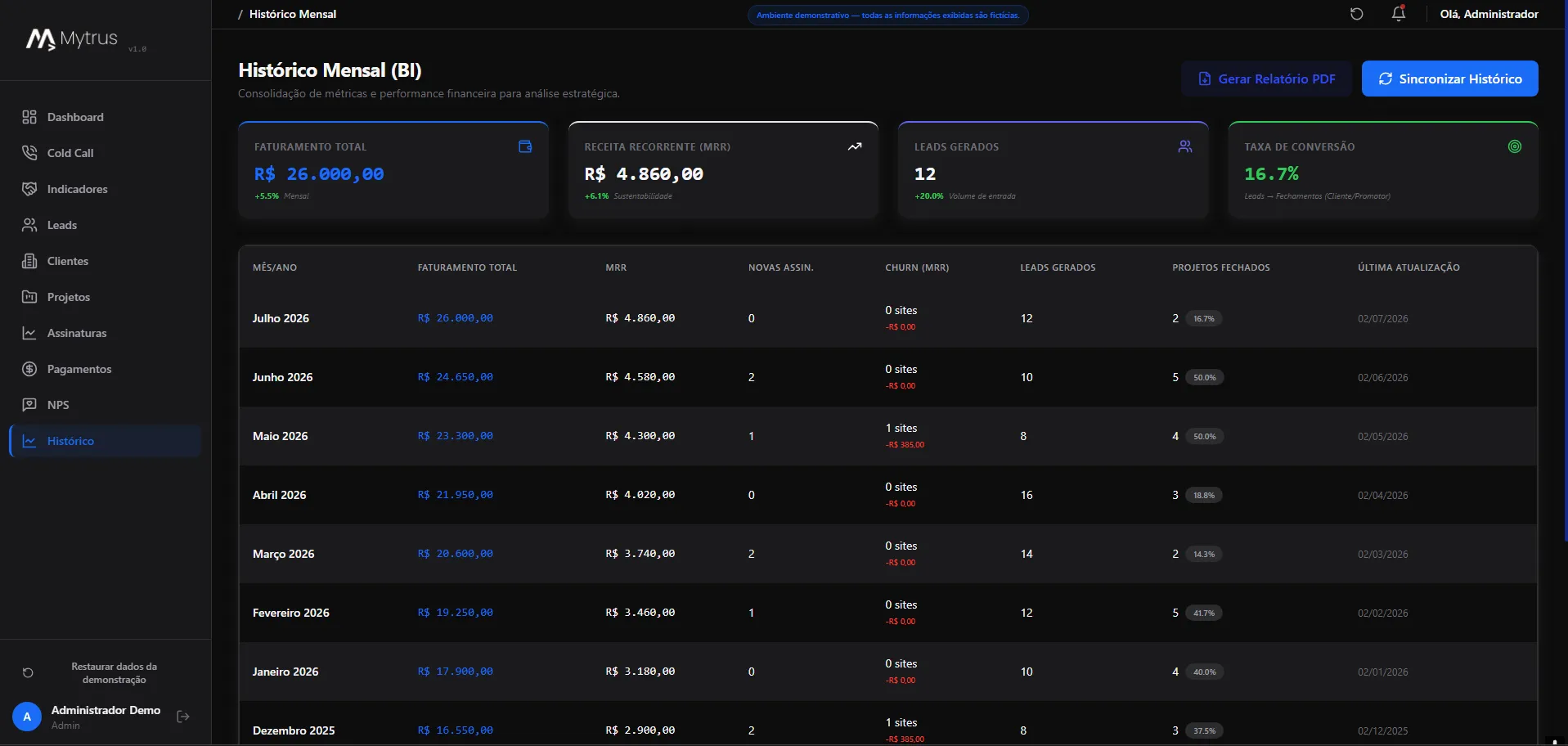
Task: Click Olá, Administrador greeting
Action: 1489,14
